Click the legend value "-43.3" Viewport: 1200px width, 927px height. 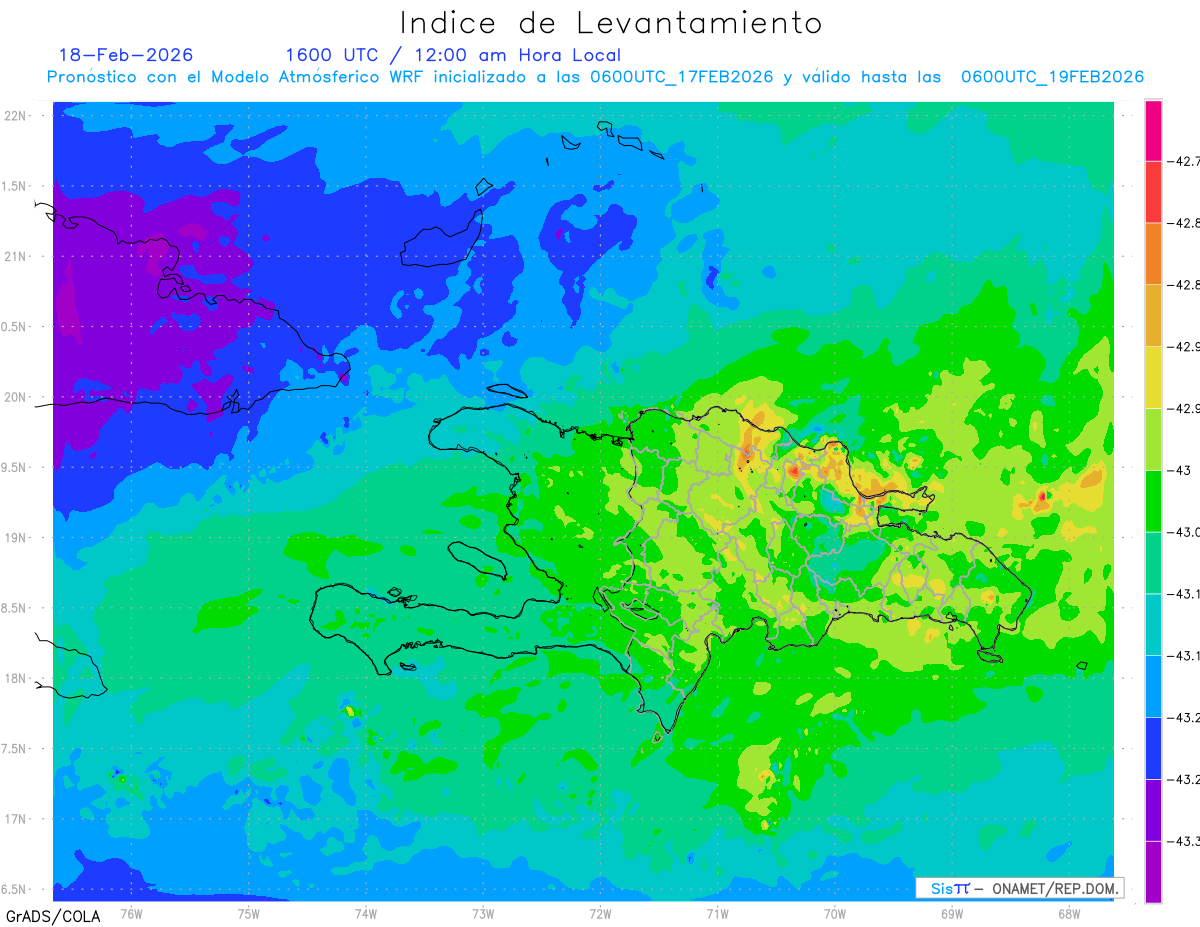coord(1185,840)
